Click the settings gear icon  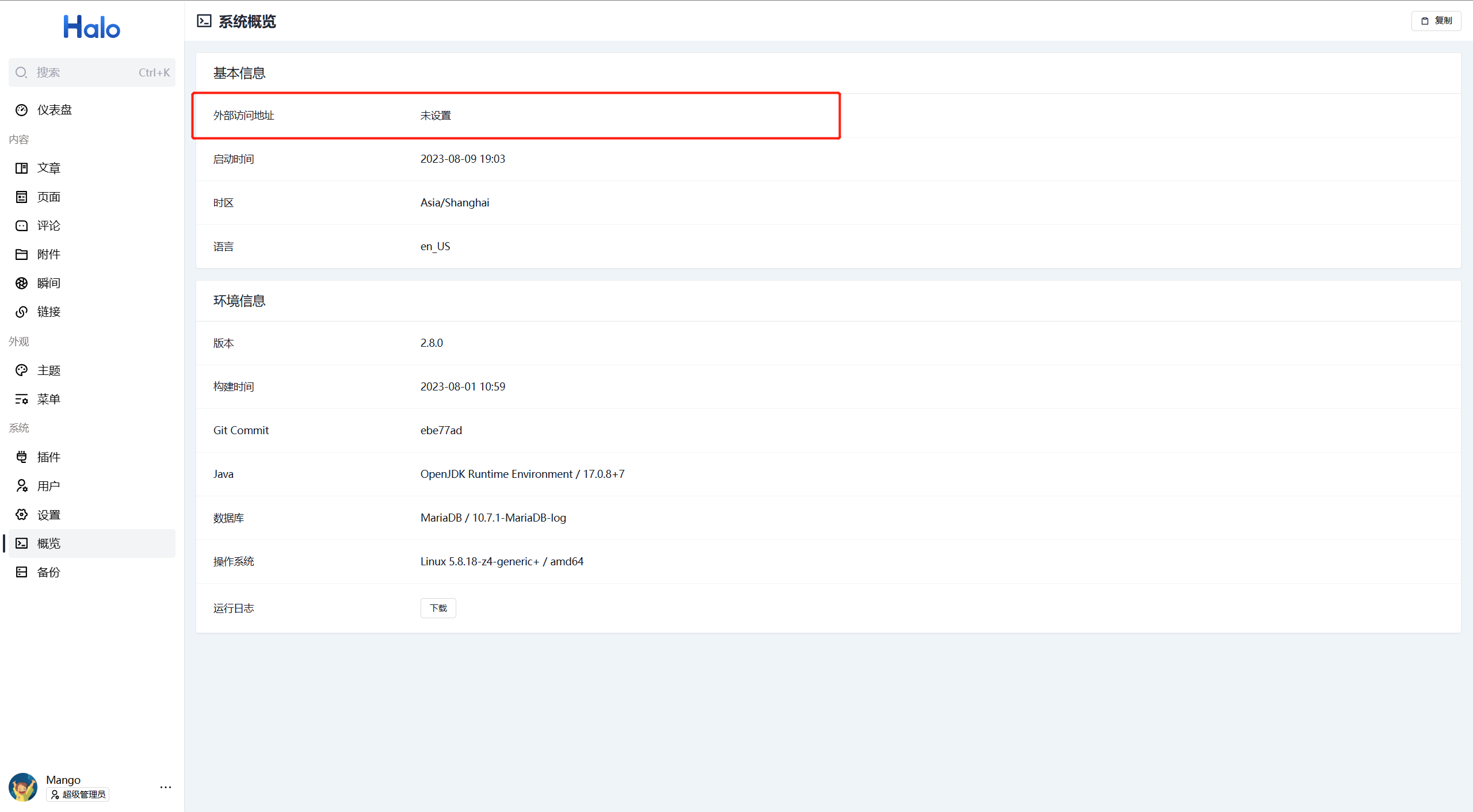click(21, 515)
